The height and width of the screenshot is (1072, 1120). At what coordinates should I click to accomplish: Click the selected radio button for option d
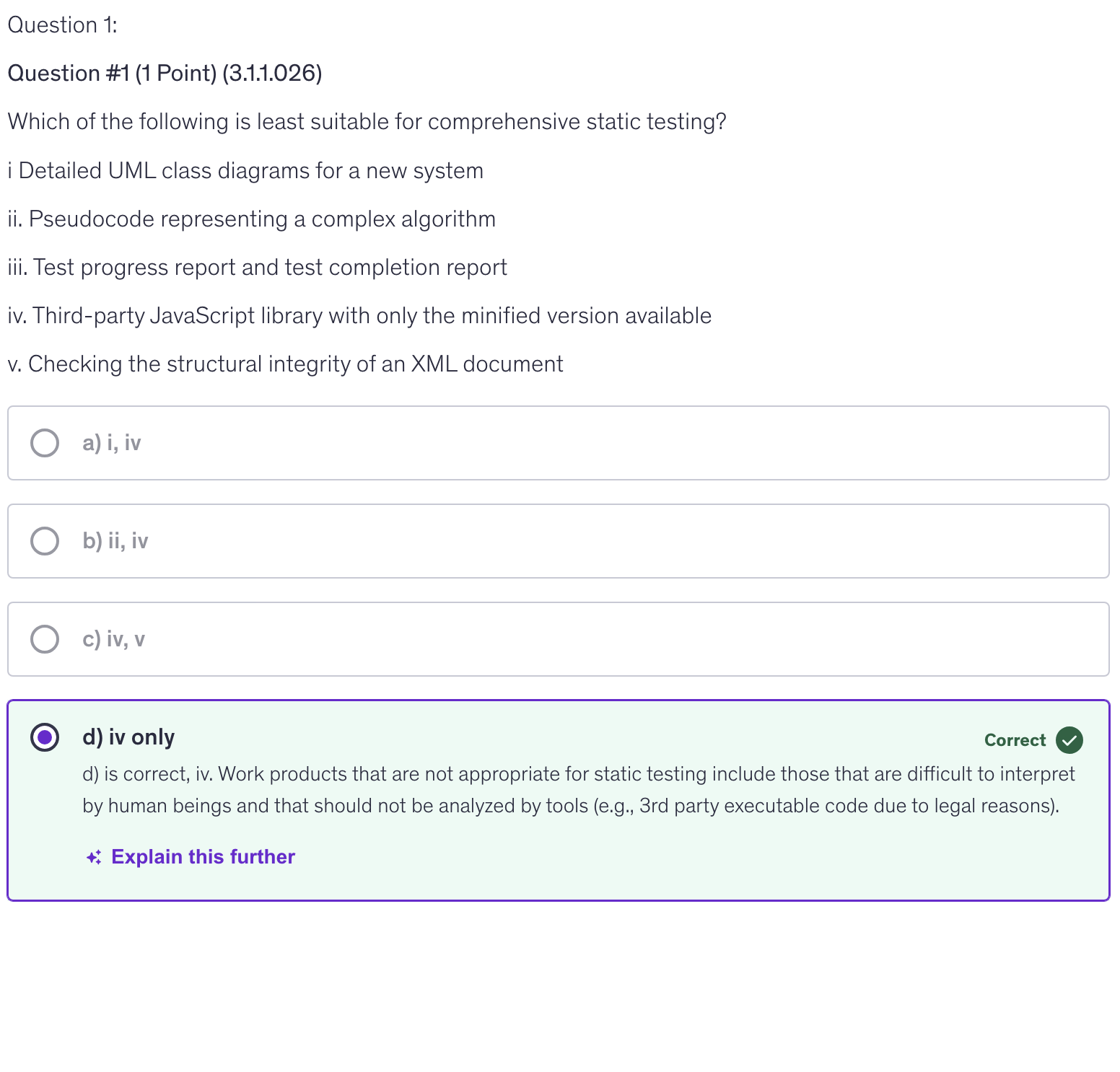click(x=45, y=737)
